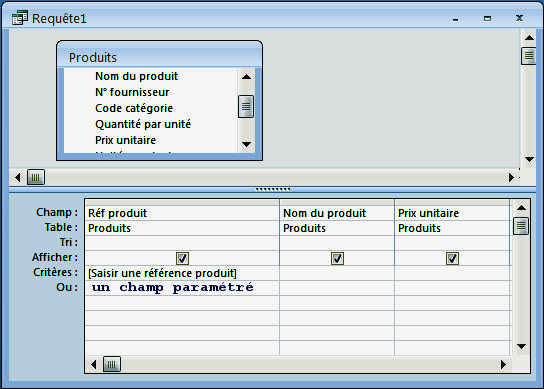Open Table cell Produits under Nom du produit
The image size is (544, 389).
(337, 228)
